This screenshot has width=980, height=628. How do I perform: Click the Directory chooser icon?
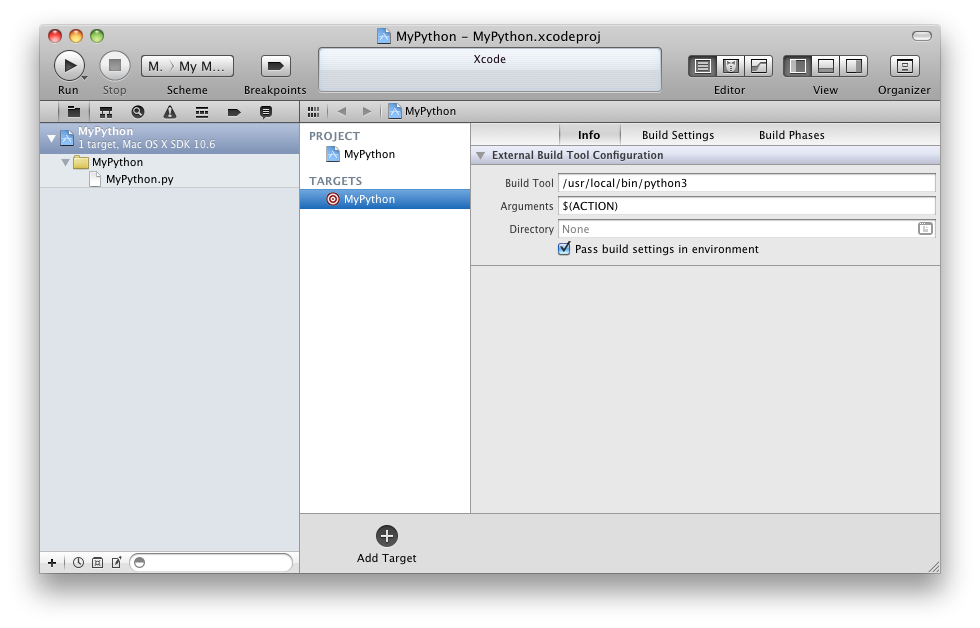pos(925,229)
